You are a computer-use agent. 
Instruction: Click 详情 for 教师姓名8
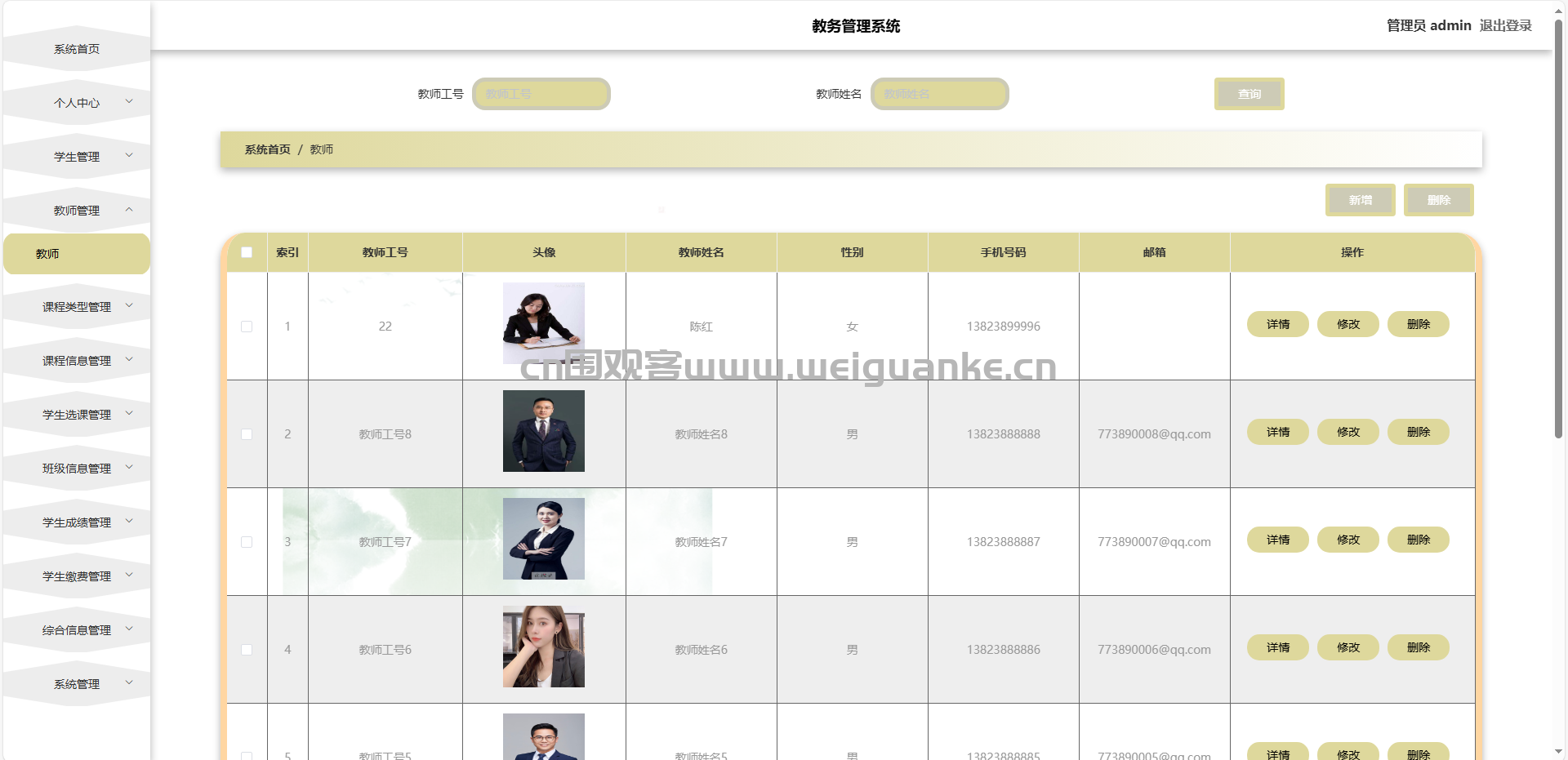[1278, 432]
